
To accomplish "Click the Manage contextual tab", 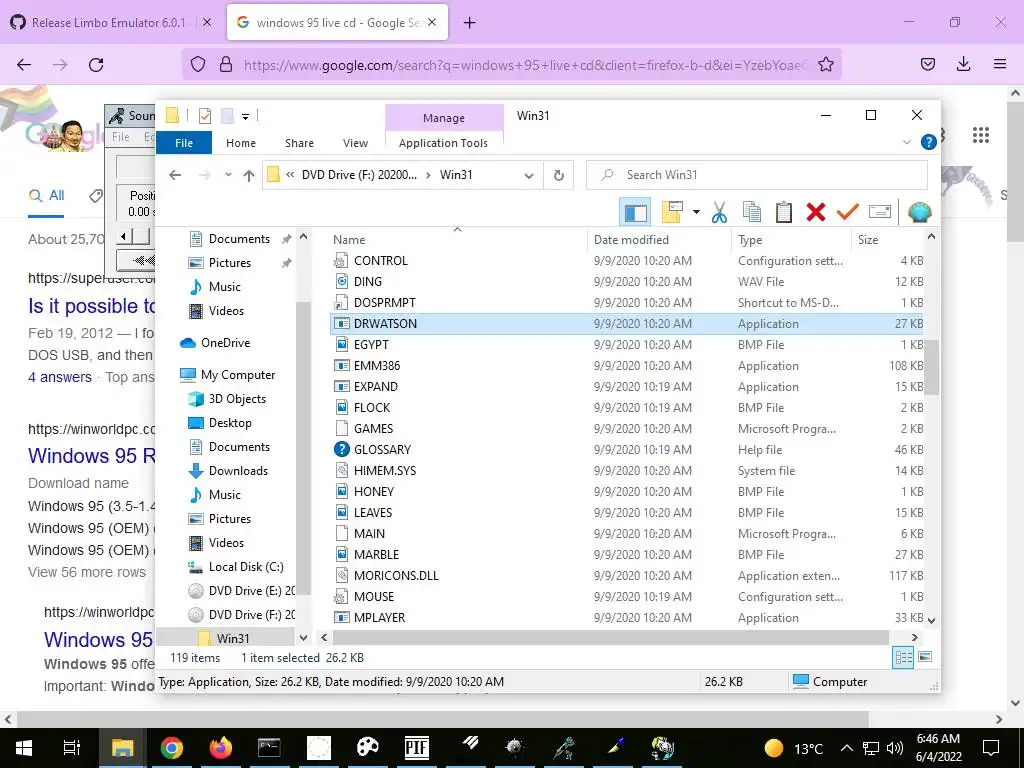I will click(444, 118).
